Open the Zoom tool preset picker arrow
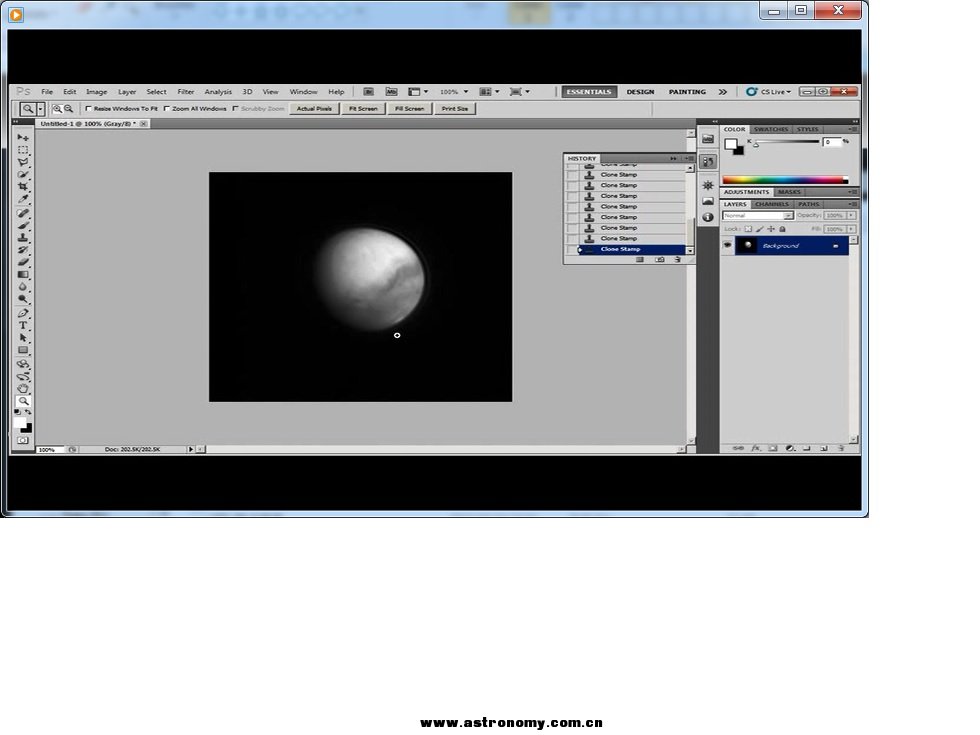 pos(41,109)
